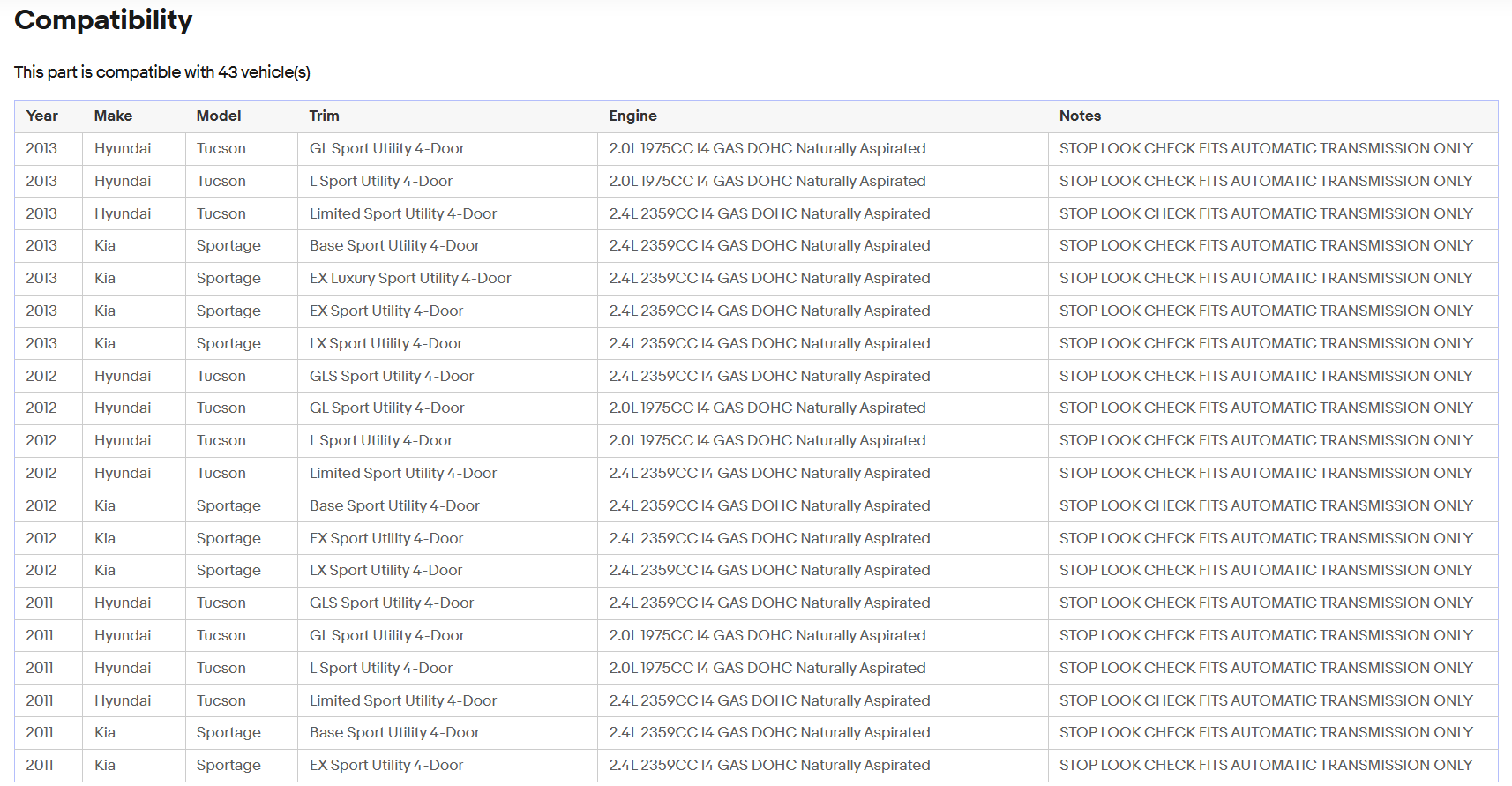This screenshot has width=1512, height=786.
Task: Click 'This part is compatible with 43 vehicle(s)' text
Action: click(162, 72)
